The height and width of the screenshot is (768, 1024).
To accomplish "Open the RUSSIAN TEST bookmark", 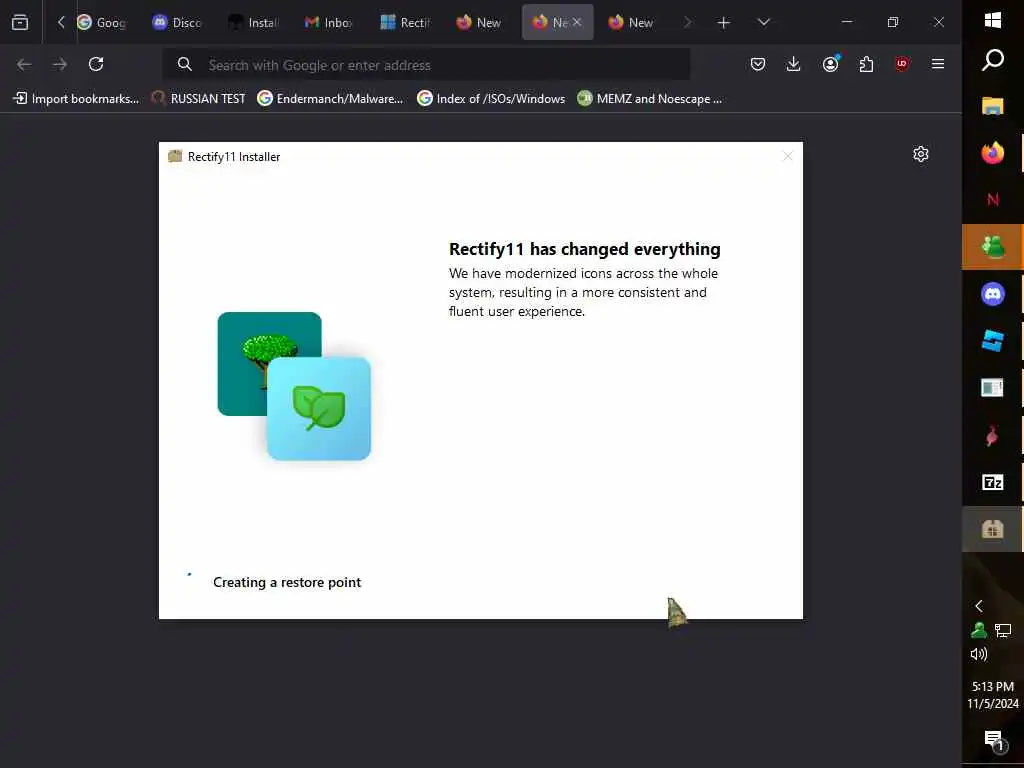I will (x=199, y=99).
